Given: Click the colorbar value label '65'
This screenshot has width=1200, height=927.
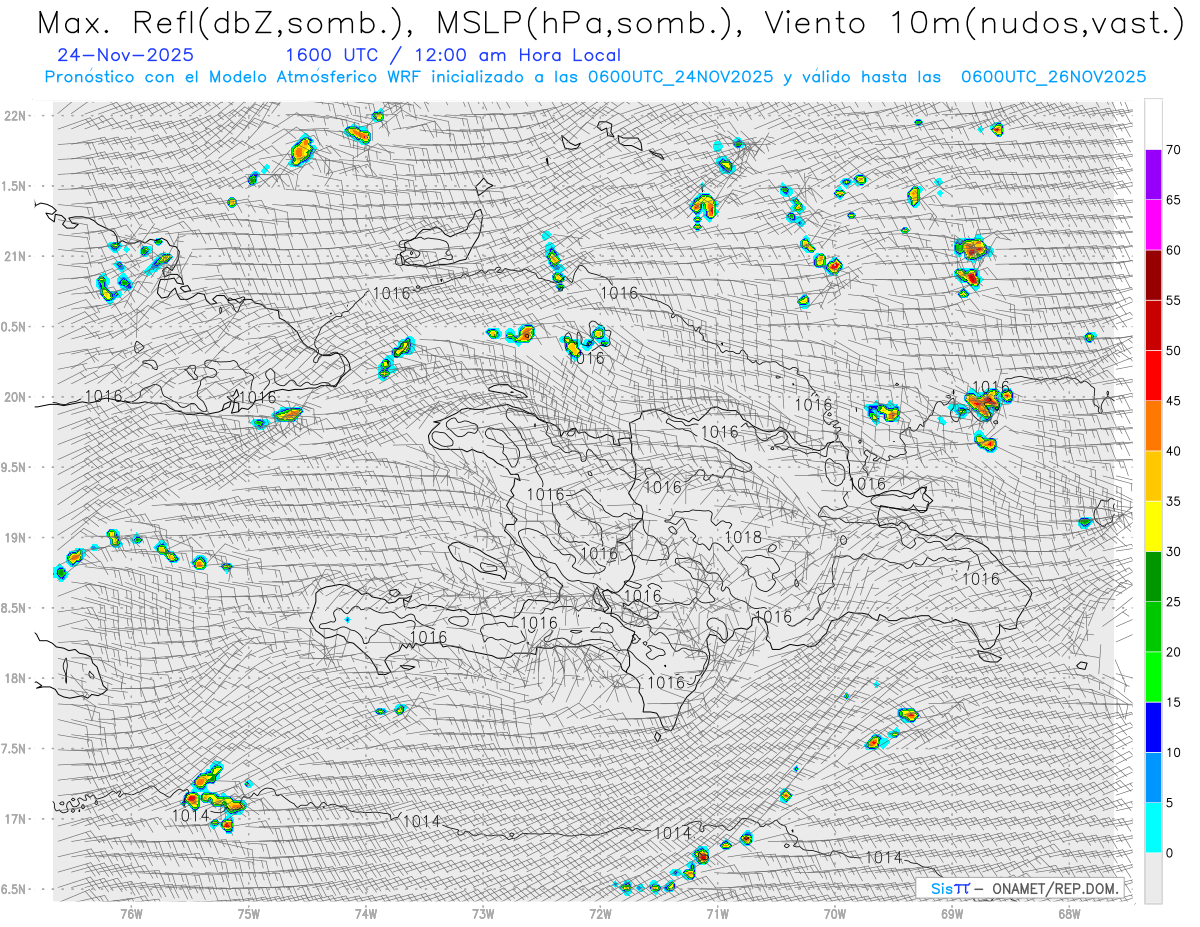Looking at the screenshot, I should [1173, 200].
